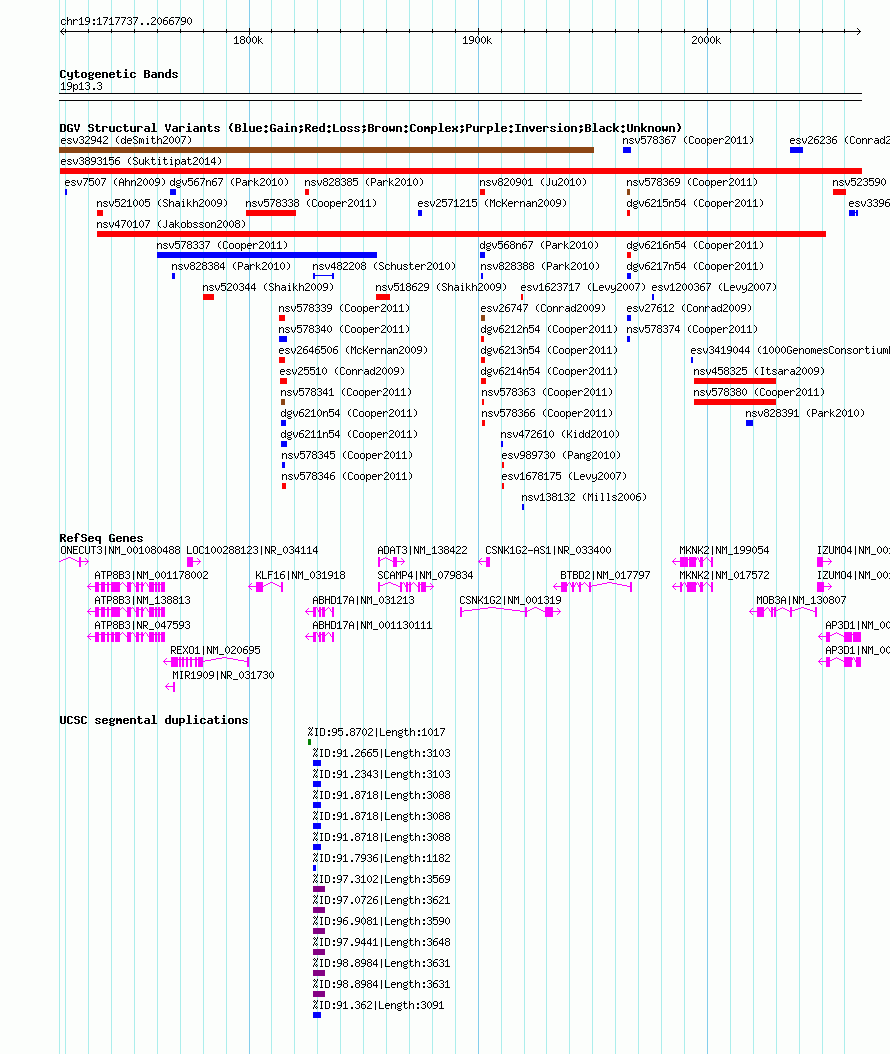Open esv1623717 (Levy2007) label
This screenshot has width=890, height=1054.
point(583,287)
